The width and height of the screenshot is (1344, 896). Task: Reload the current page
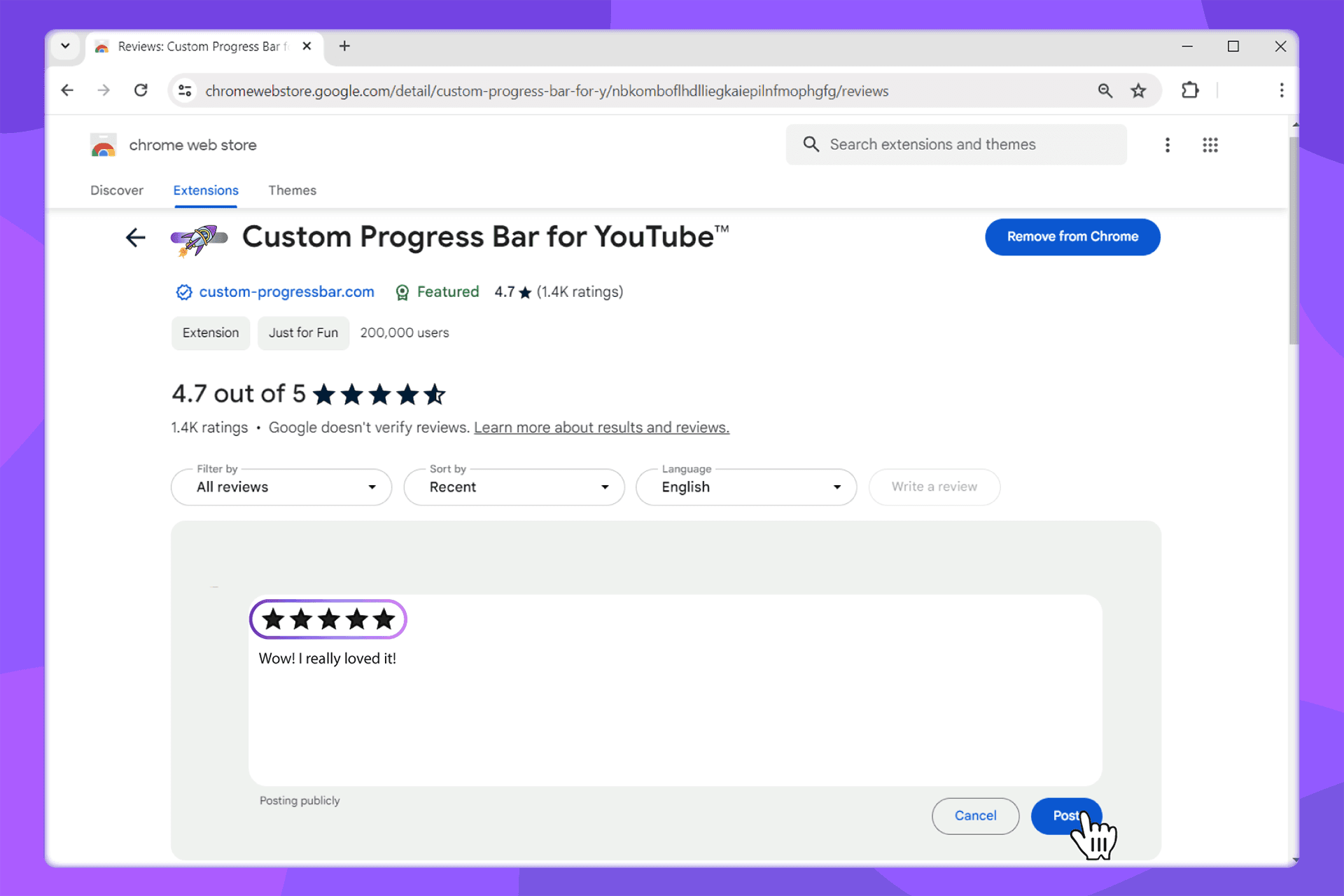click(x=141, y=90)
